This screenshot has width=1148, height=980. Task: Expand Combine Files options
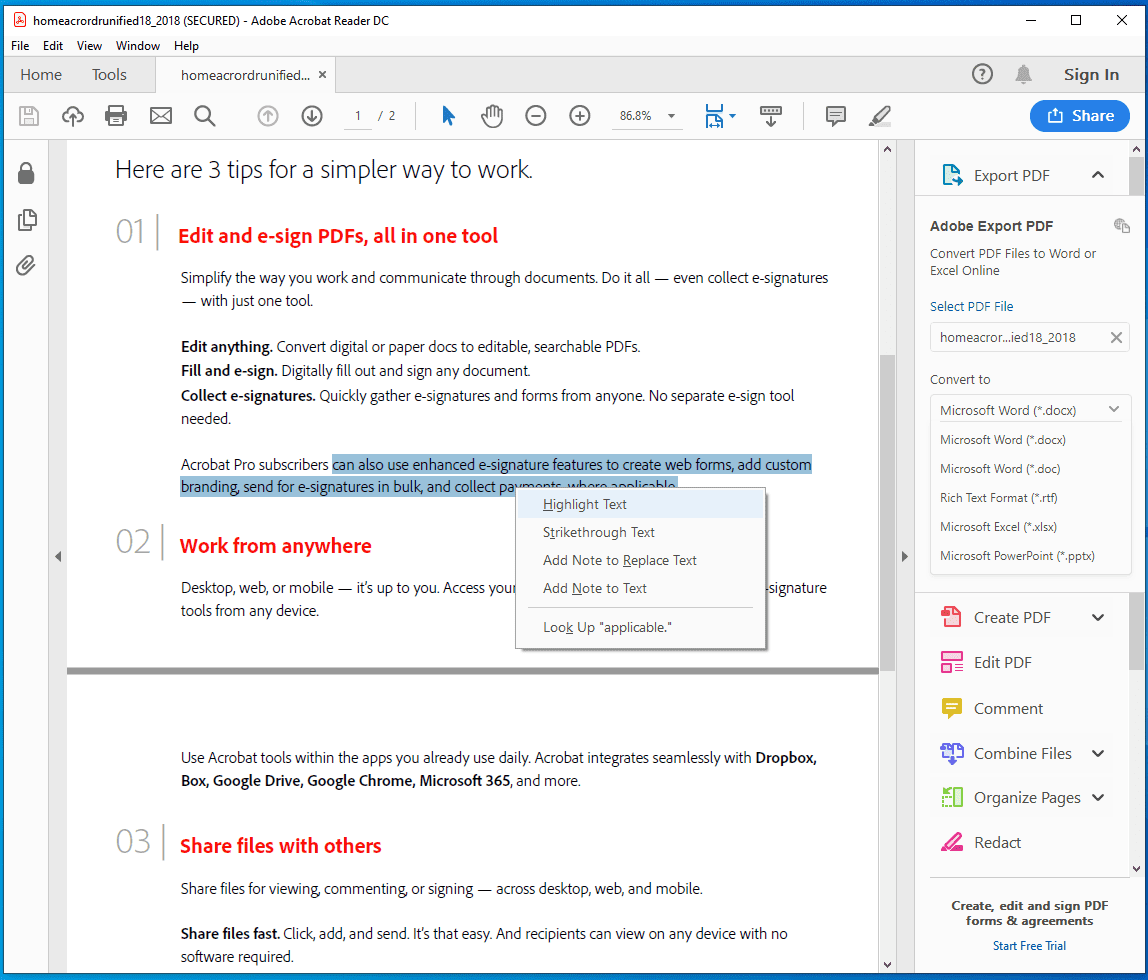coord(1097,753)
